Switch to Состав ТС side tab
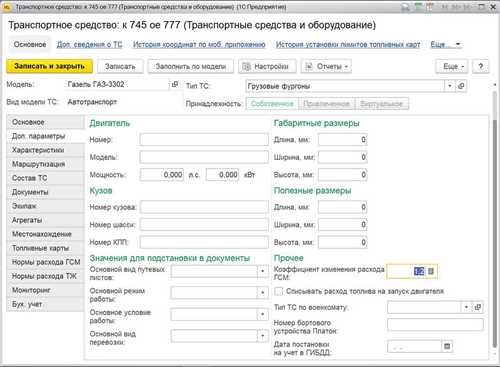Image resolution: width=500 pixels, height=367 pixels. tap(46, 178)
